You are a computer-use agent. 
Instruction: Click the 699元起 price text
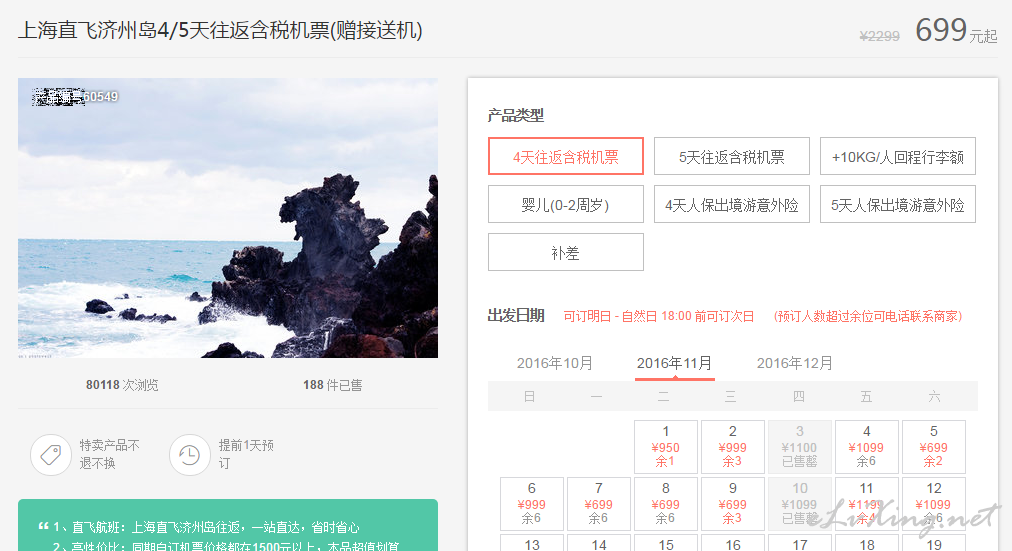point(956,30)
